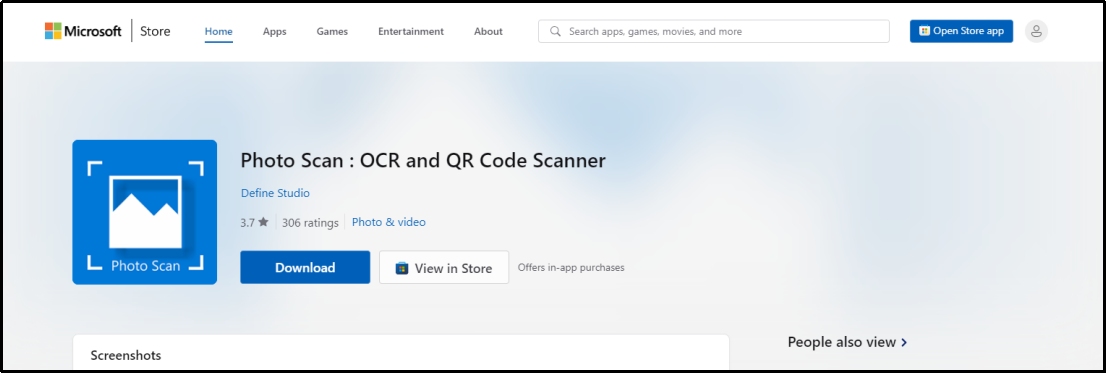
Task: Click the Microsoft logo
Action: tap(83, 31)
